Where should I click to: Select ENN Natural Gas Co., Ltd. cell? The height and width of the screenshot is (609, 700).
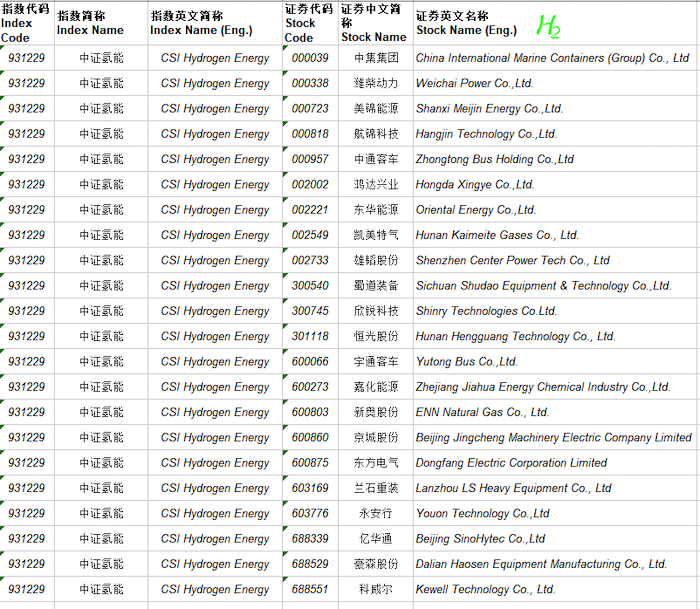pos(556,412)
